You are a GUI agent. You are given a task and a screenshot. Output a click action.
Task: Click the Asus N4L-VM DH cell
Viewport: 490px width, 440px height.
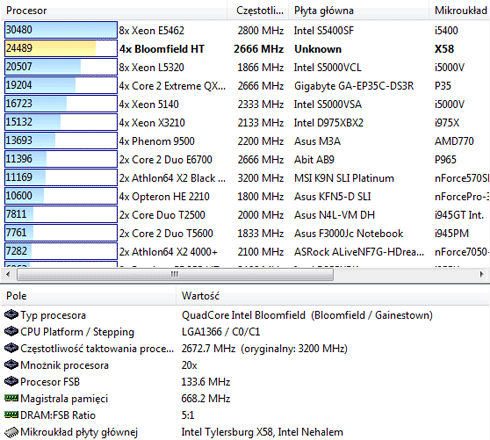pos(334,215)
